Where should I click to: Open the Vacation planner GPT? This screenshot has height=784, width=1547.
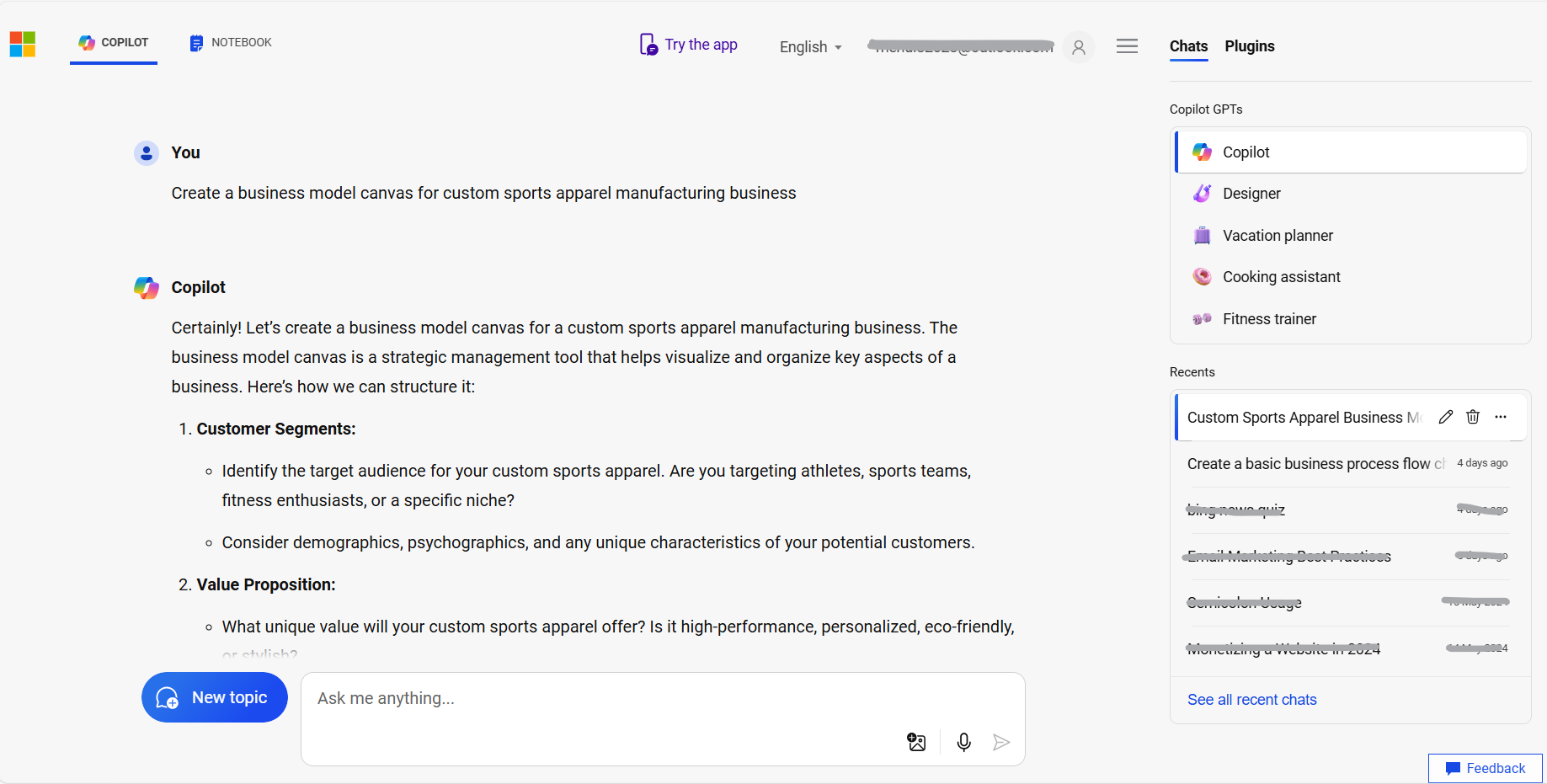[1278, 236]
